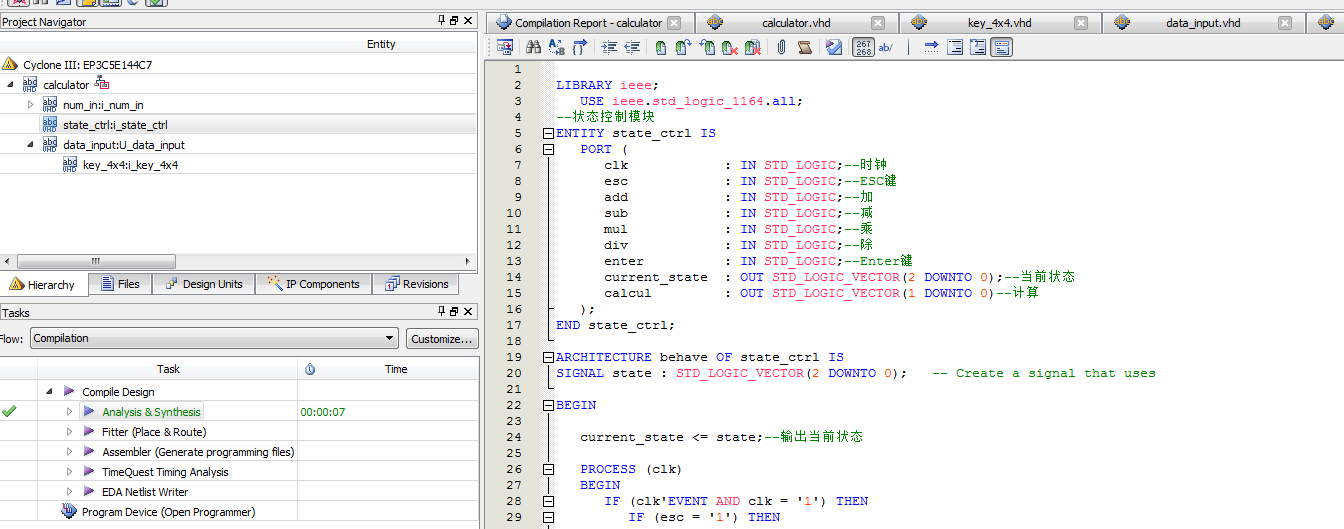The width and height of the screenshot is (1344, 529).
Task: Click the Find binoculars icon in editor toolbar
Action: pyautogui.click(x=533, y=47)
